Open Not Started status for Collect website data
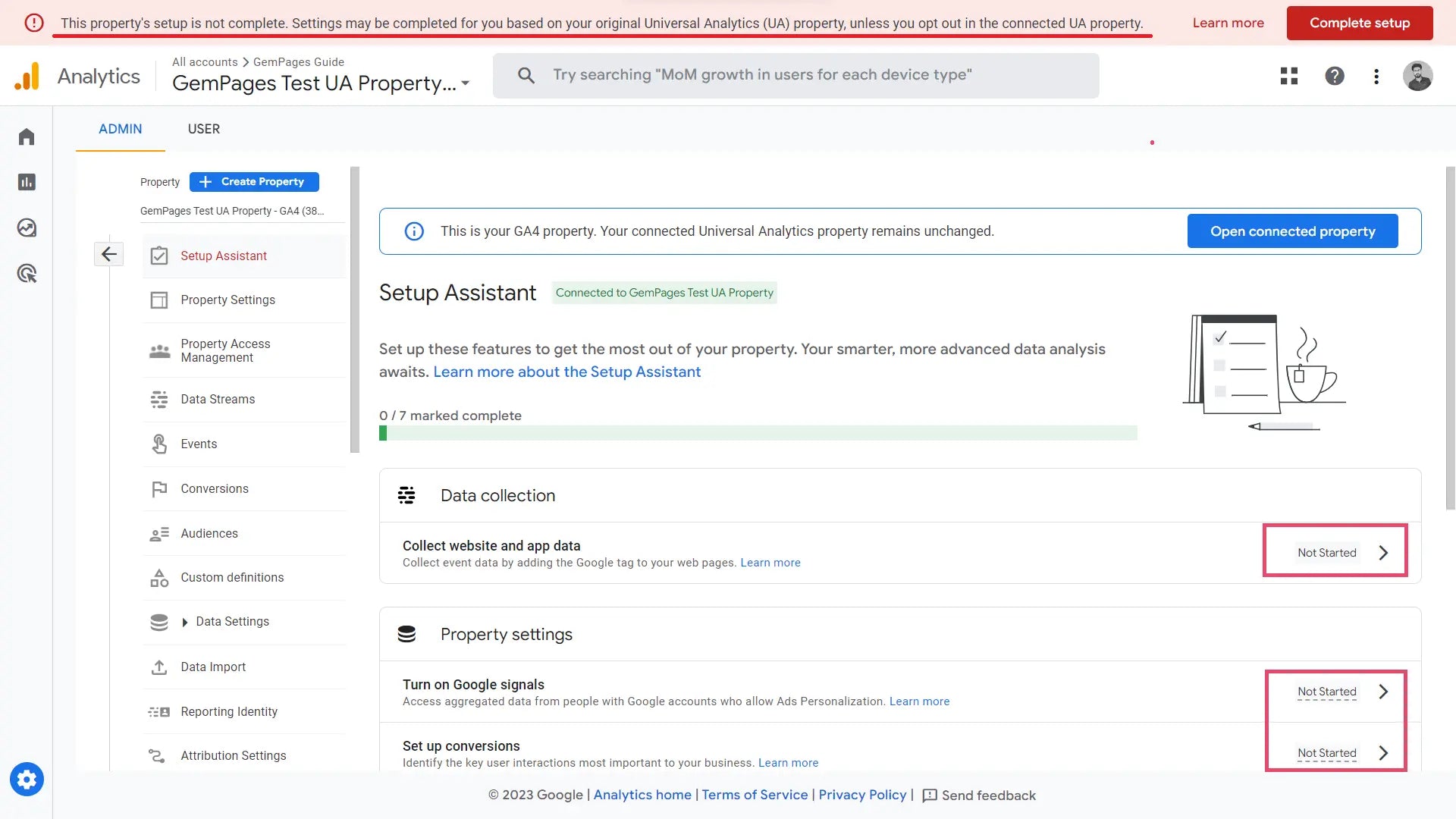The image size is (1456, 819). tap(1327, 553)
